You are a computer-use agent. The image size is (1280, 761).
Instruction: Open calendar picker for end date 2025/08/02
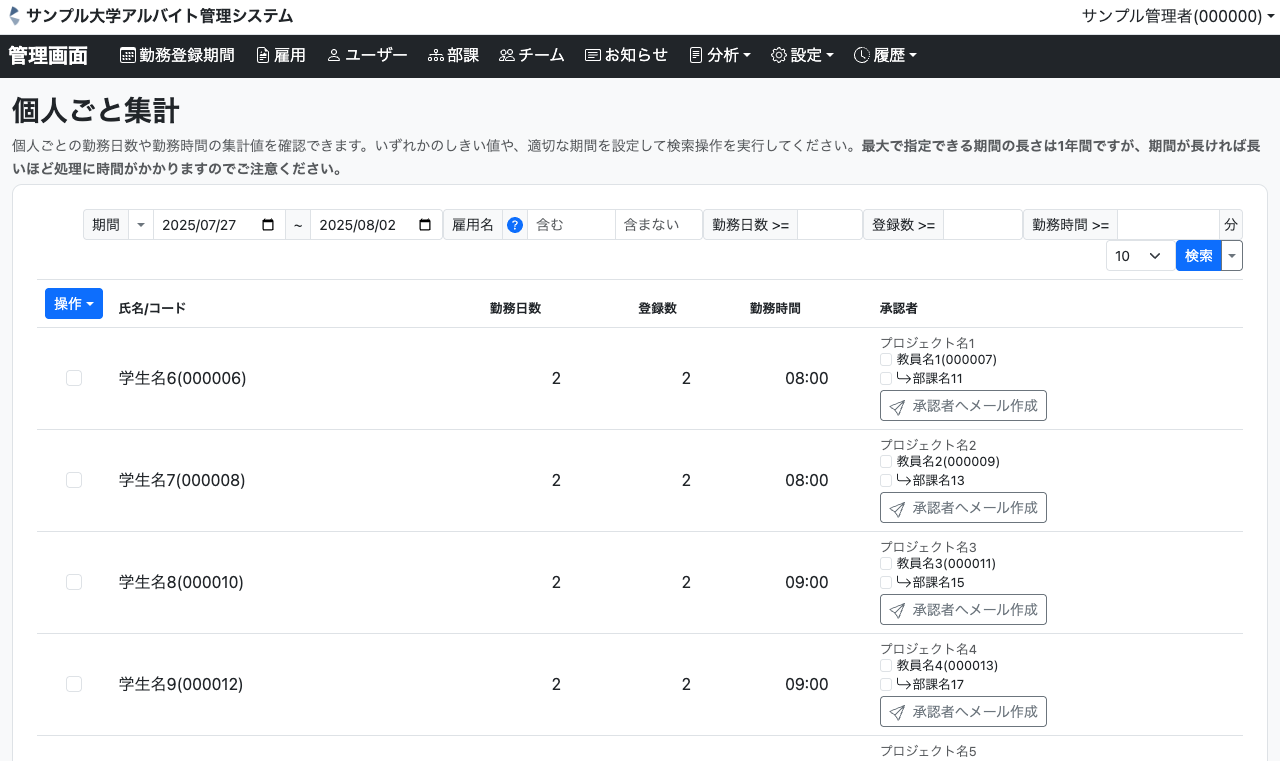pos(425,225)
